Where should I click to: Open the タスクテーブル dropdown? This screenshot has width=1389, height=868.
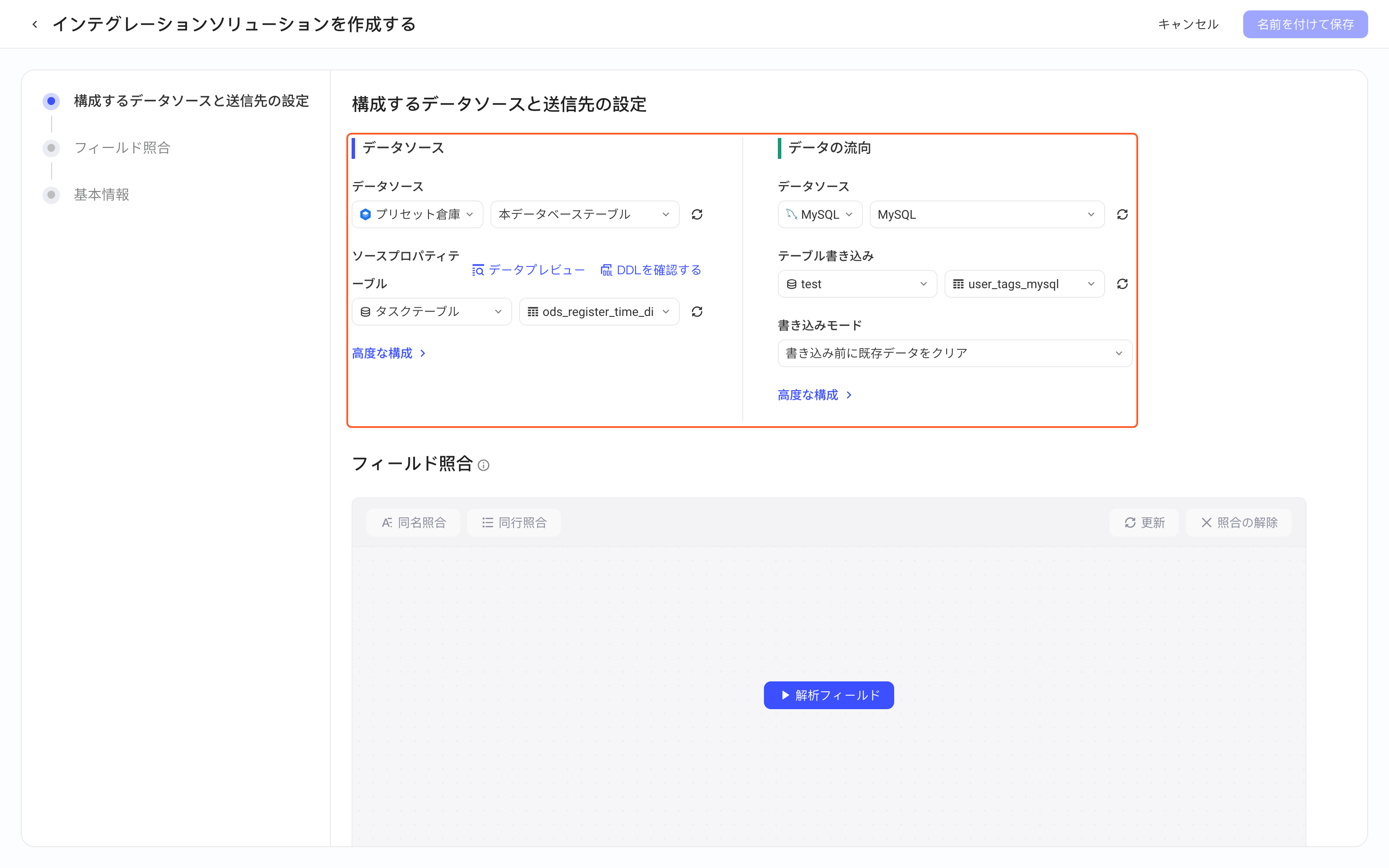pyautogui.click(x=431, y=311)
